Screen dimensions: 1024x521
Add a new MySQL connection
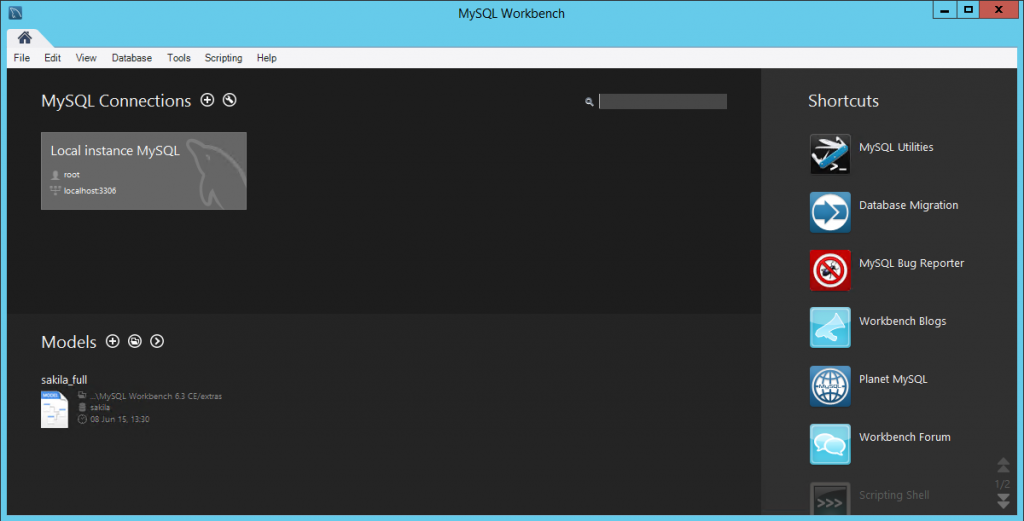(207, 100)
